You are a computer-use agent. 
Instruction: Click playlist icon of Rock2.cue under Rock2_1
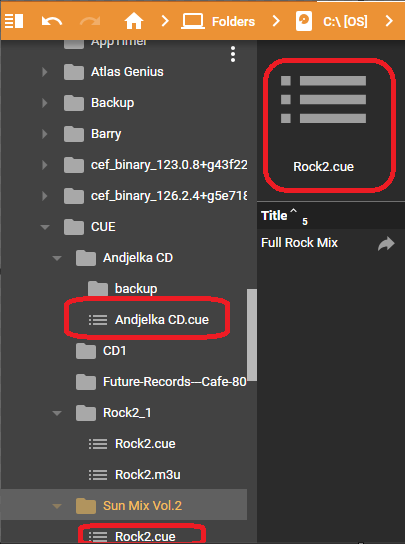pyautogui.click(x=98, y=444)
